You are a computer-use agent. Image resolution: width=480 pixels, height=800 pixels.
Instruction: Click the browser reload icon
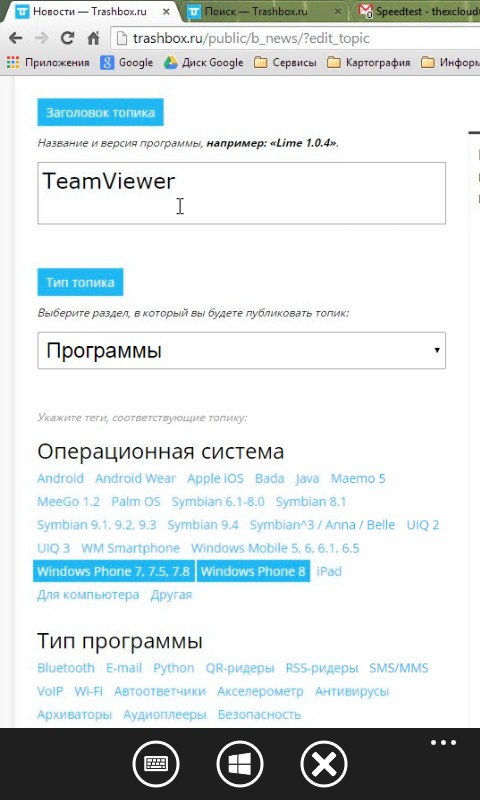click(x=67, y=38)
